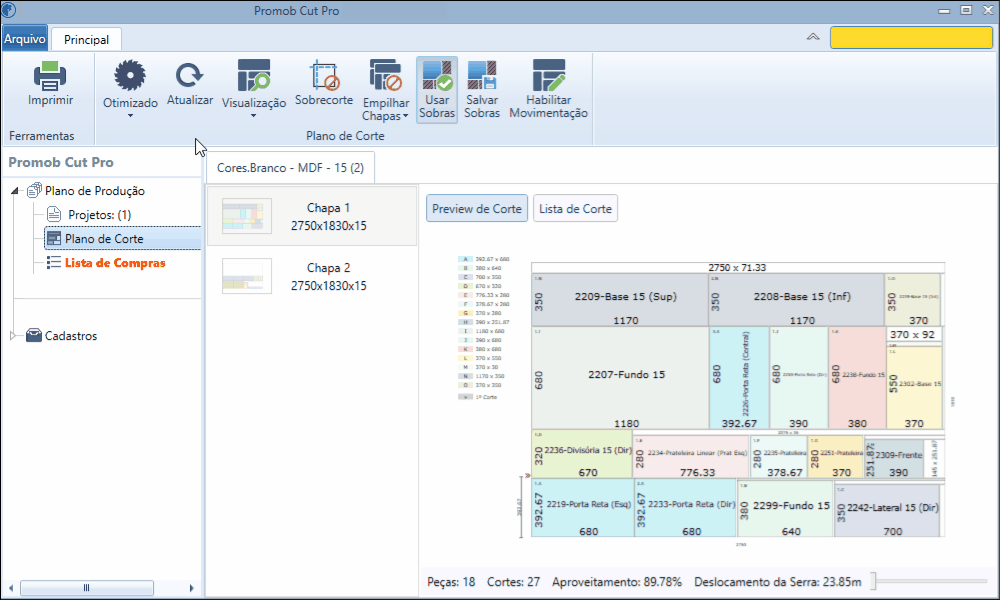Open the Empilhar Chapas dropdown arrow

[405, 116]
